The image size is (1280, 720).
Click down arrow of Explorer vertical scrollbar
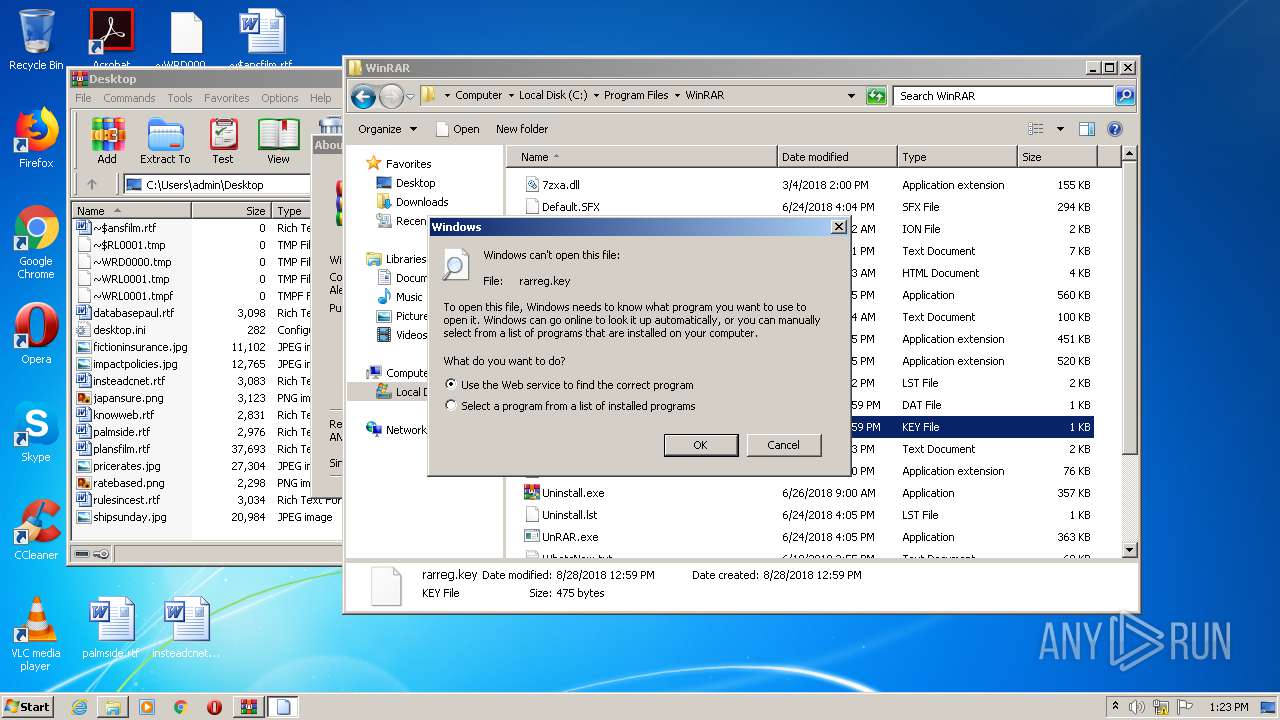click(x=1130, y=550)
